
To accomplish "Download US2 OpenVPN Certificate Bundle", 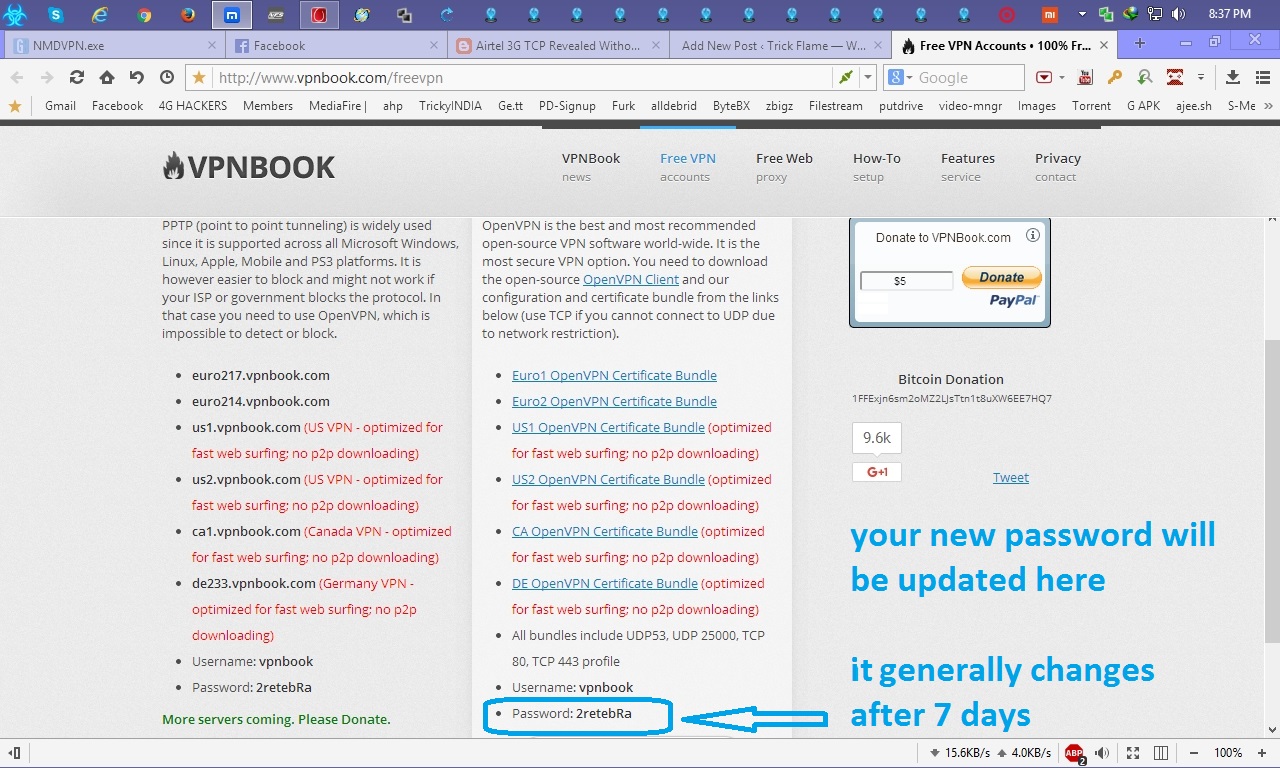I will pos(608,480).
